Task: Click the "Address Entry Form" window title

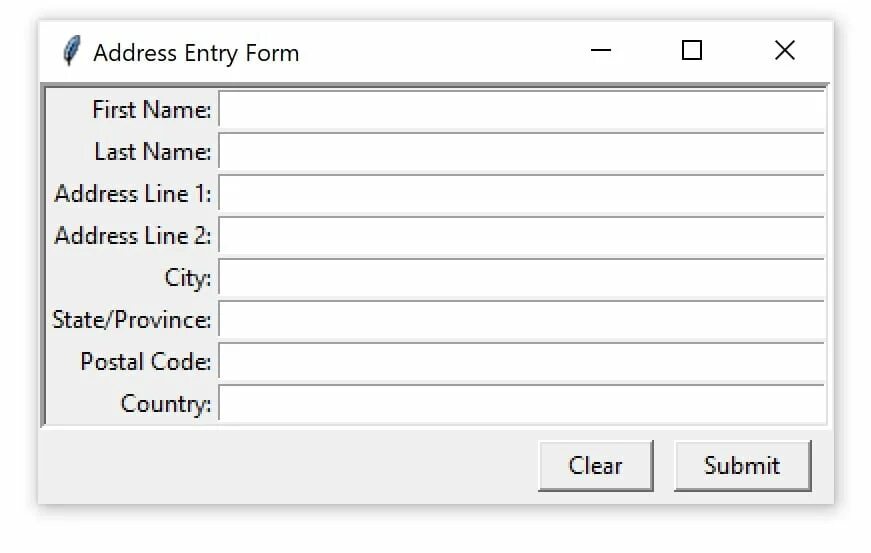Action: [x=196, y=53]
